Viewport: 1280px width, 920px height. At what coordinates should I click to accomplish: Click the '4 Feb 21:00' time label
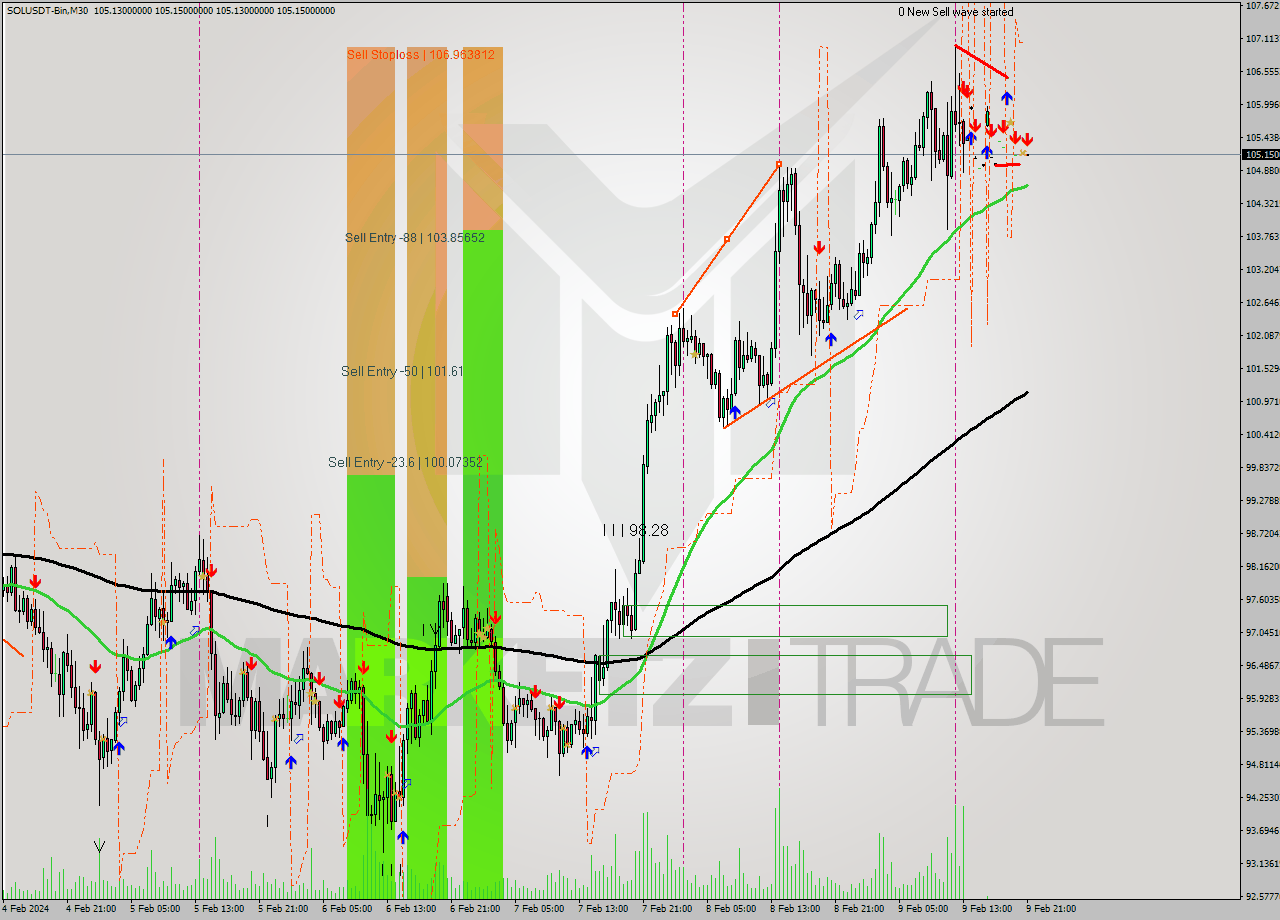tap(91, 909)
